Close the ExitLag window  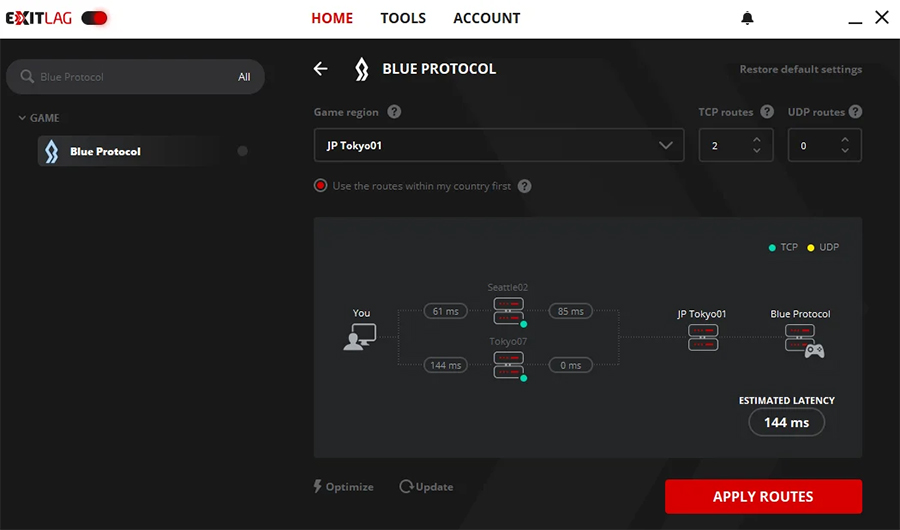882,17
